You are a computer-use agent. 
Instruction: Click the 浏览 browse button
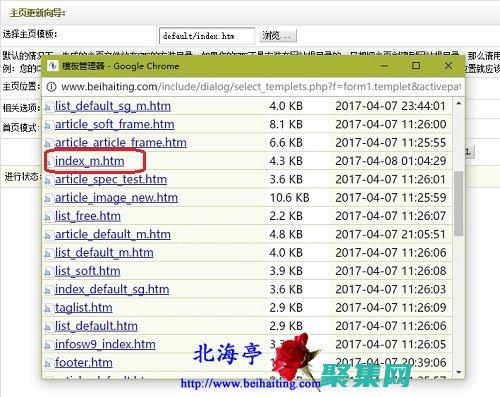(278, 36)
